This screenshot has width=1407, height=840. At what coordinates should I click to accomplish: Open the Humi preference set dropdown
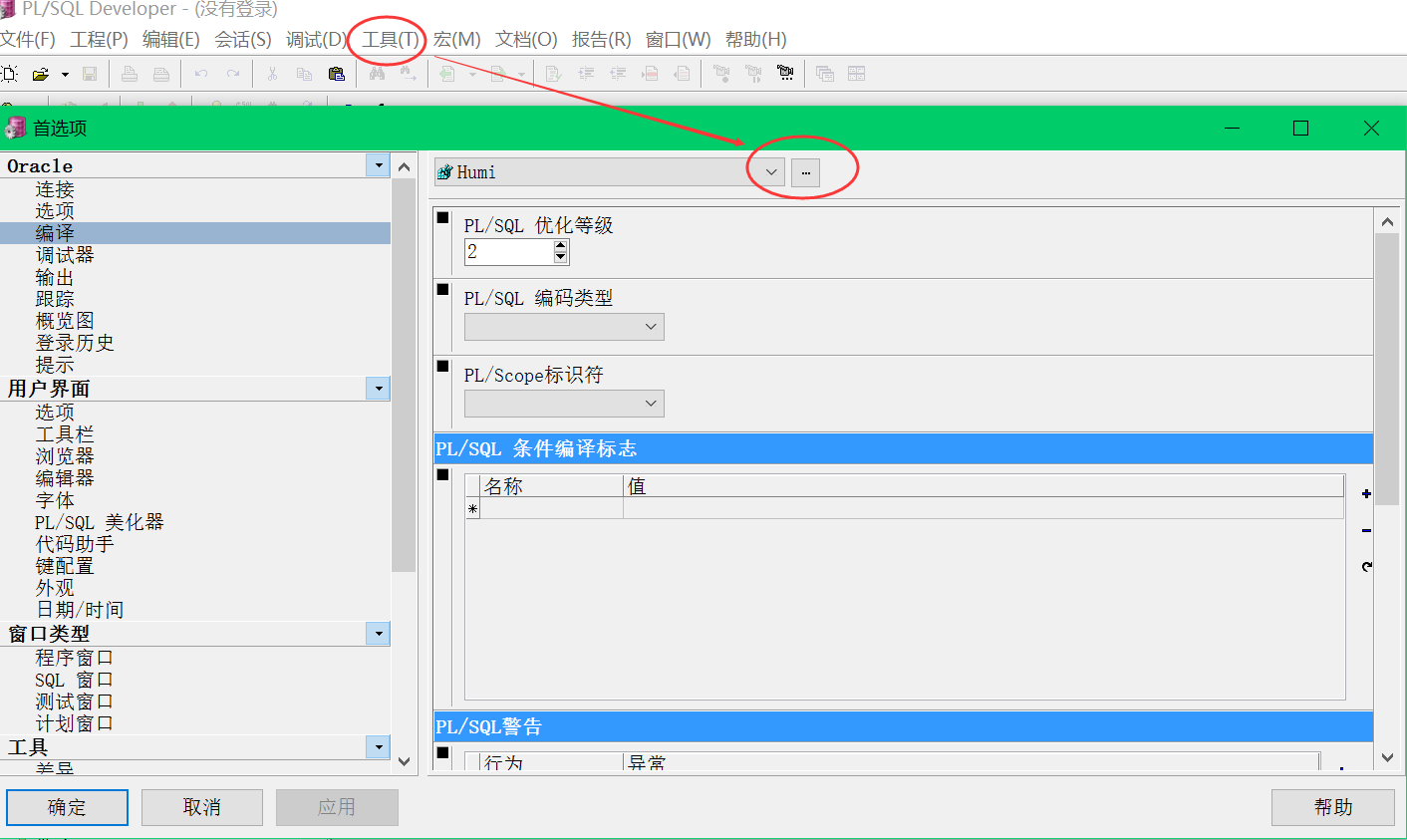pyautogui.click(x=770, y=171)
